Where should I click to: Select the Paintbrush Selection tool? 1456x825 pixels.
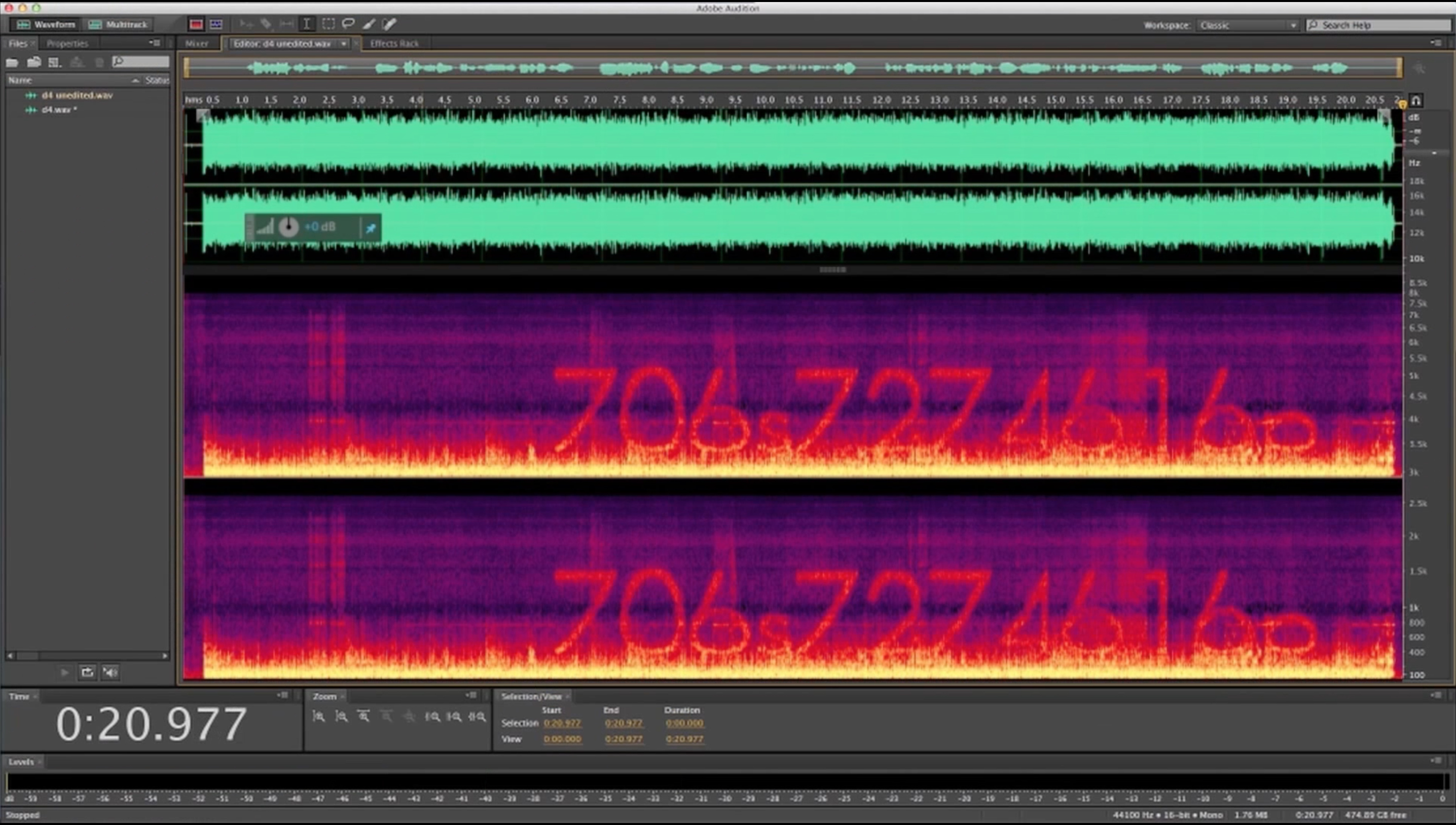click(x=369, y=24)
